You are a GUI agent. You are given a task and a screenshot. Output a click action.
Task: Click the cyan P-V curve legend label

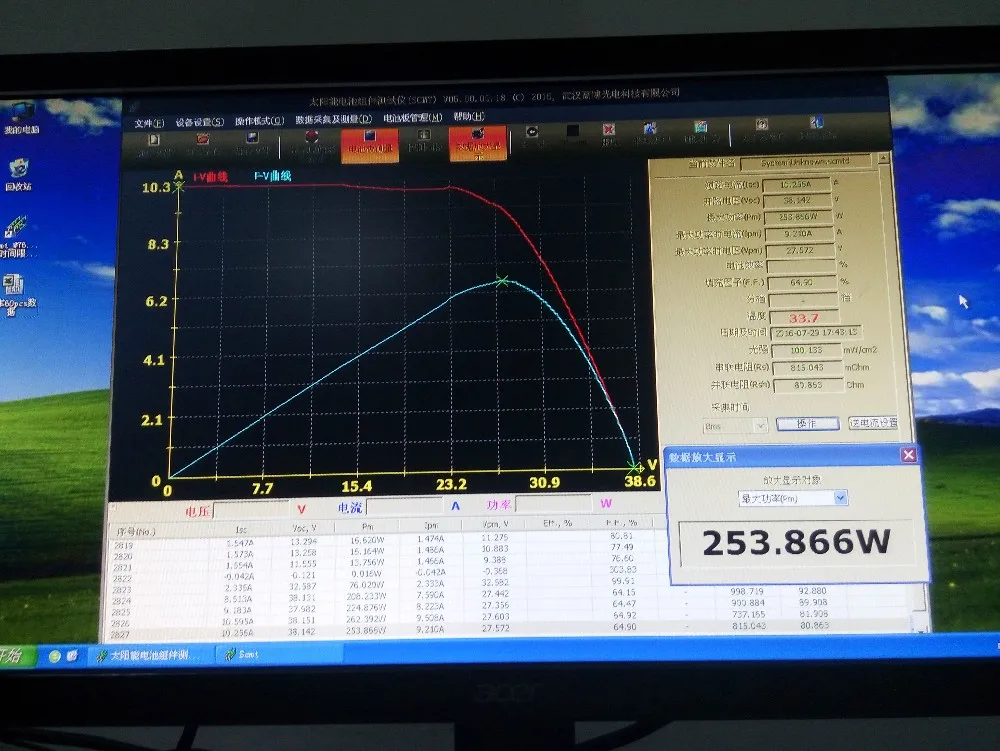pos(272,176)
